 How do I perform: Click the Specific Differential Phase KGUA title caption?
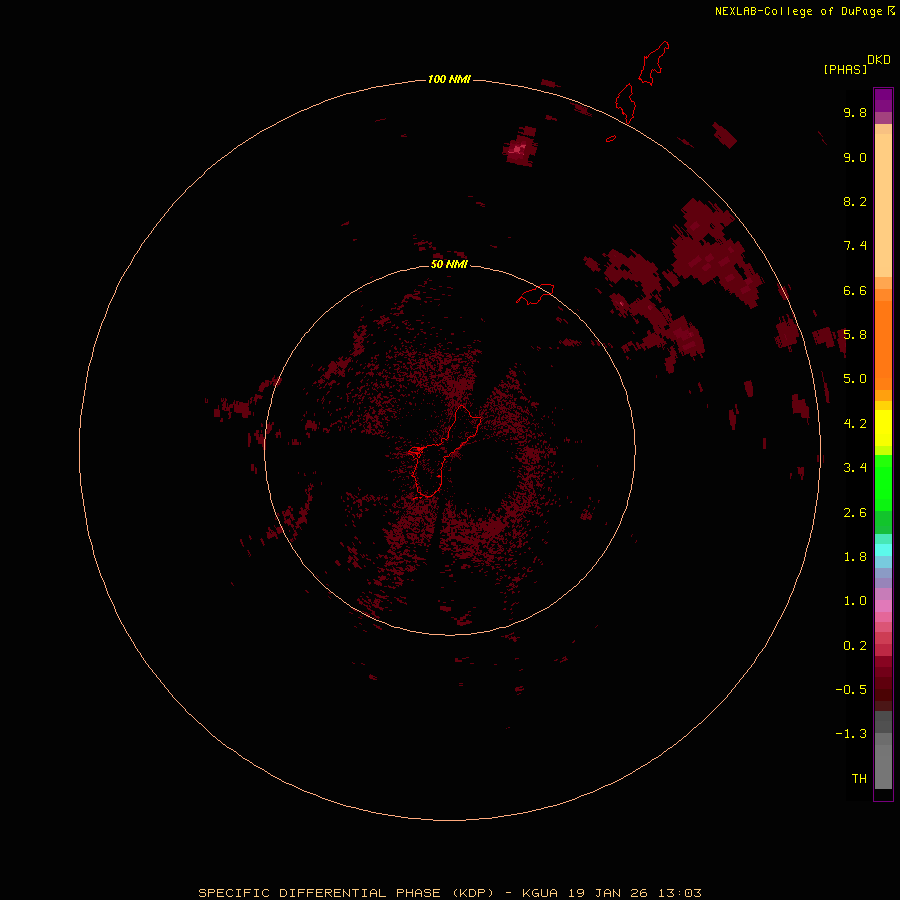[x=450, y=893]
